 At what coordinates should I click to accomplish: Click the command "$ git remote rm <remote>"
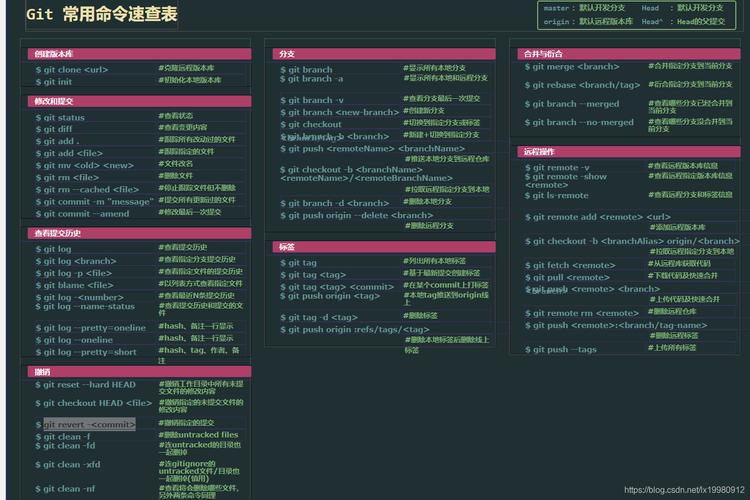tap(582, 313)
